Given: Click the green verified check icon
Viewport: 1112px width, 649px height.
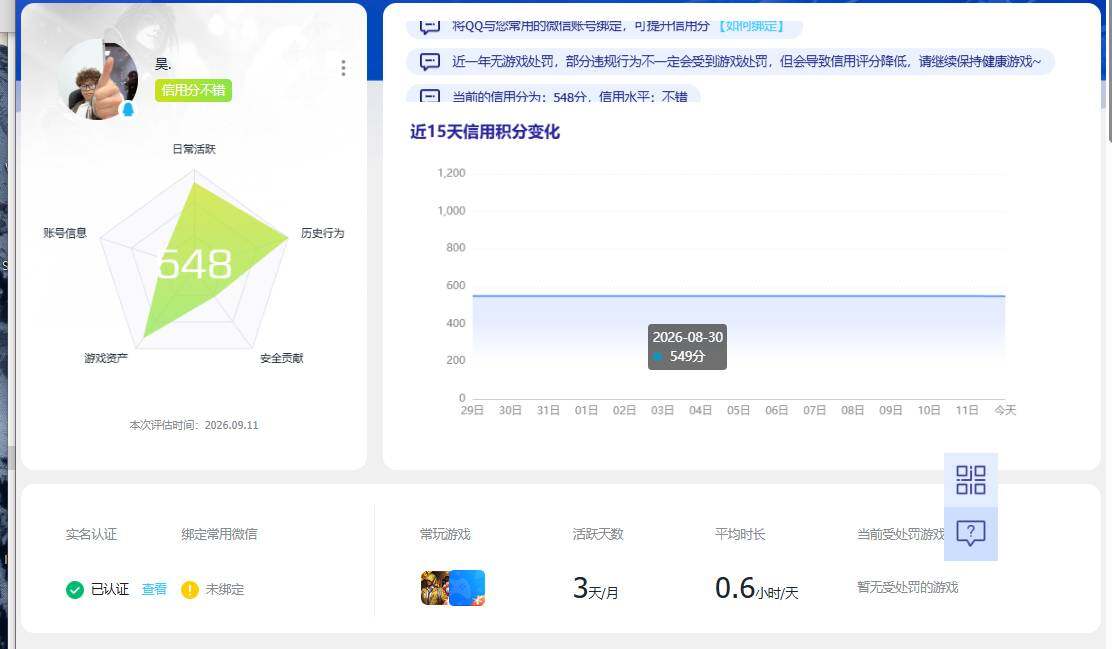Looking at the screenshot, I should pos(74,590).
